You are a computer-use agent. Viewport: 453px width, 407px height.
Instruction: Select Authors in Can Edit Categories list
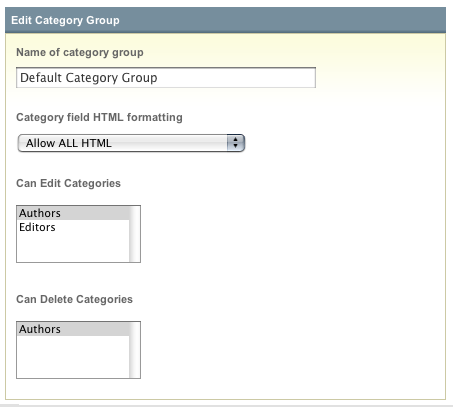[x=73, y=213]
